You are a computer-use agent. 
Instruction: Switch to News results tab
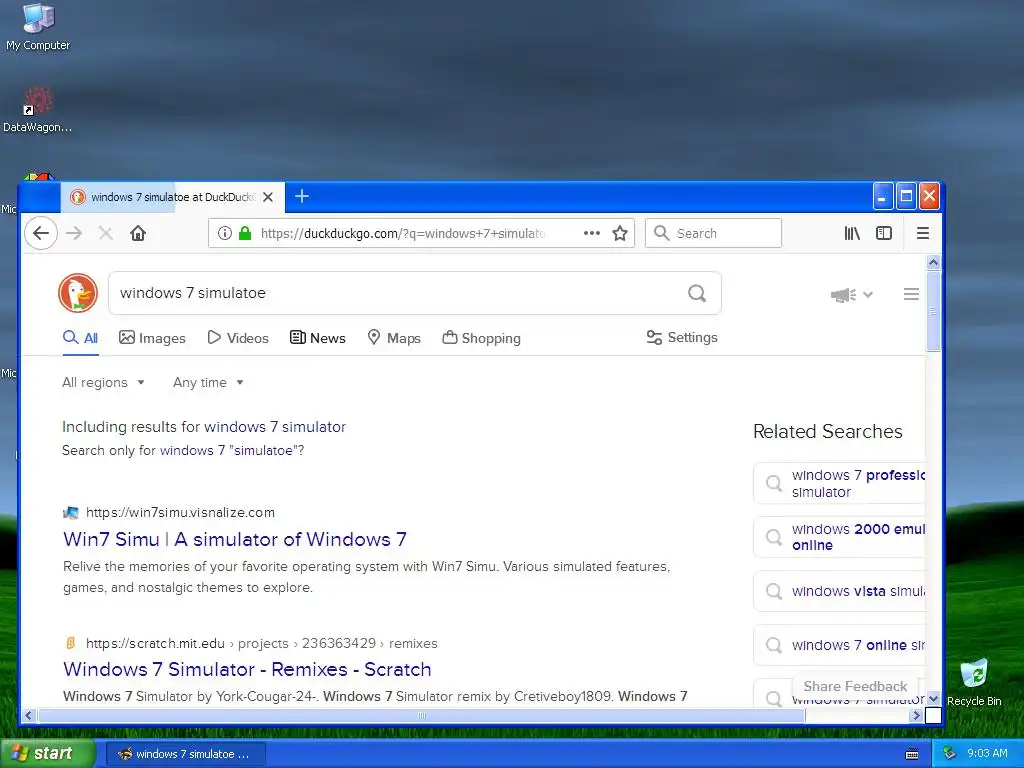point(317,338)
